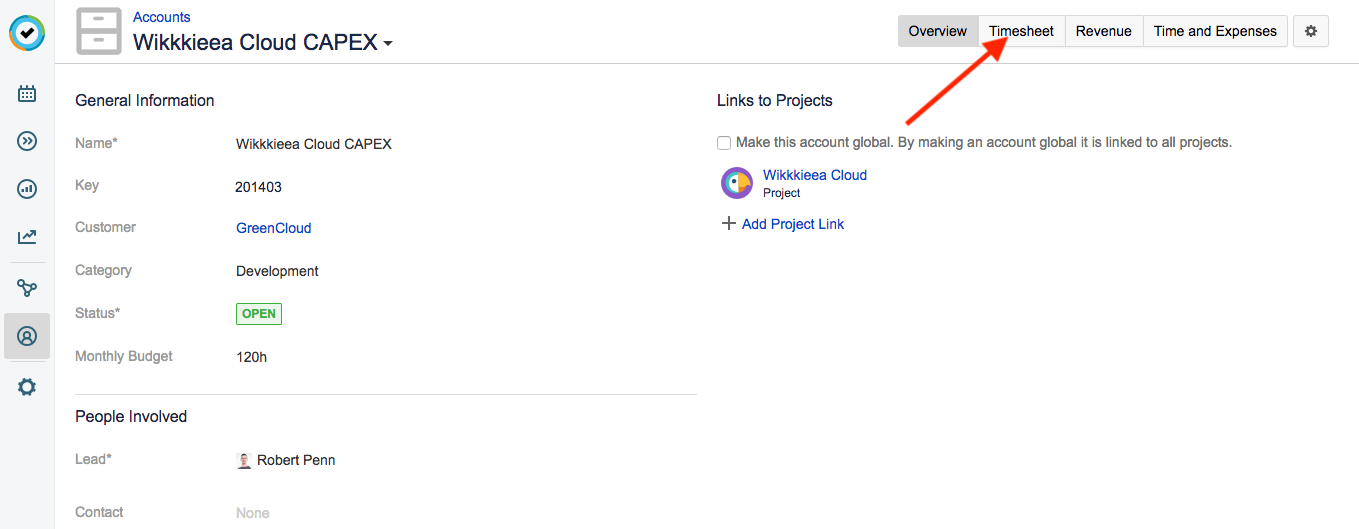The width and height of the screenshot is (1359, 529).
Task: Open the calendar icon in sidebar
Action: click(27, 94)
